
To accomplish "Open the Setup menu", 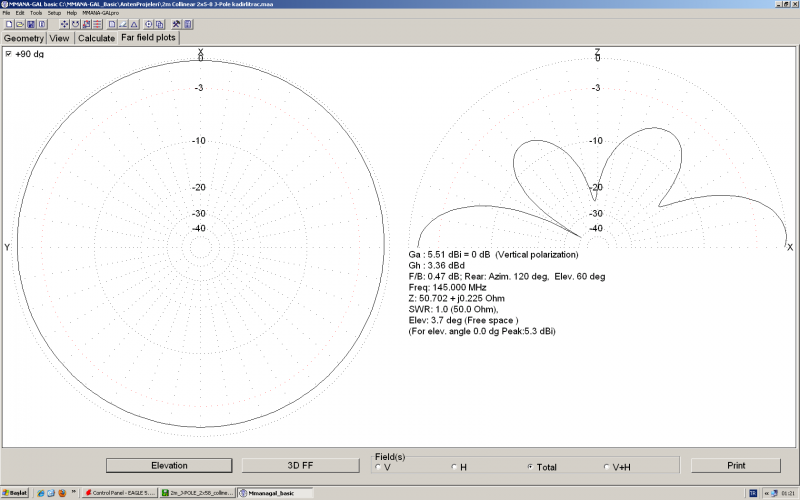I will [x=54, y=13].
